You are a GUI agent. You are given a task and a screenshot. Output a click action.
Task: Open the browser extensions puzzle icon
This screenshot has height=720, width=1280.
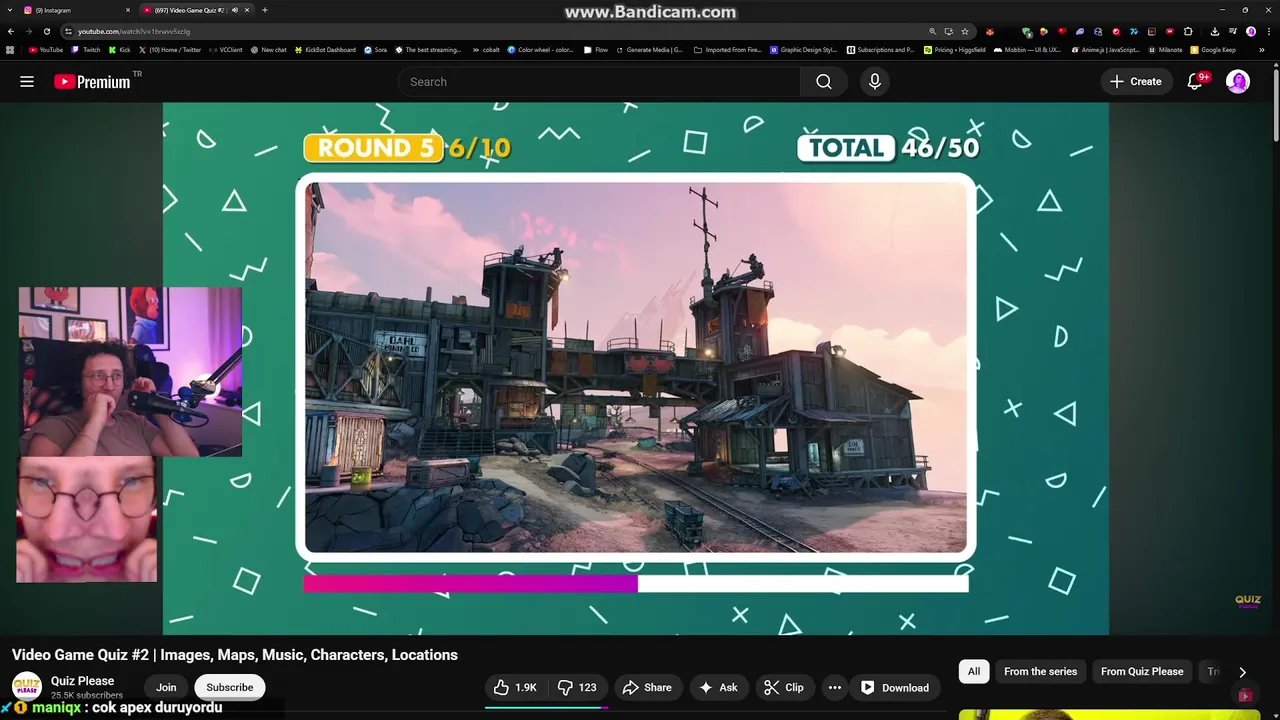click(x=1188, y=31)
